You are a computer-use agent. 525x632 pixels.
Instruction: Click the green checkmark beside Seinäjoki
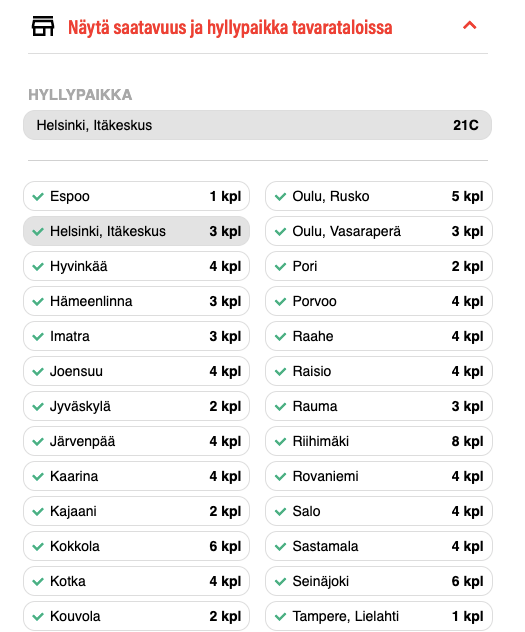point(280,582)
